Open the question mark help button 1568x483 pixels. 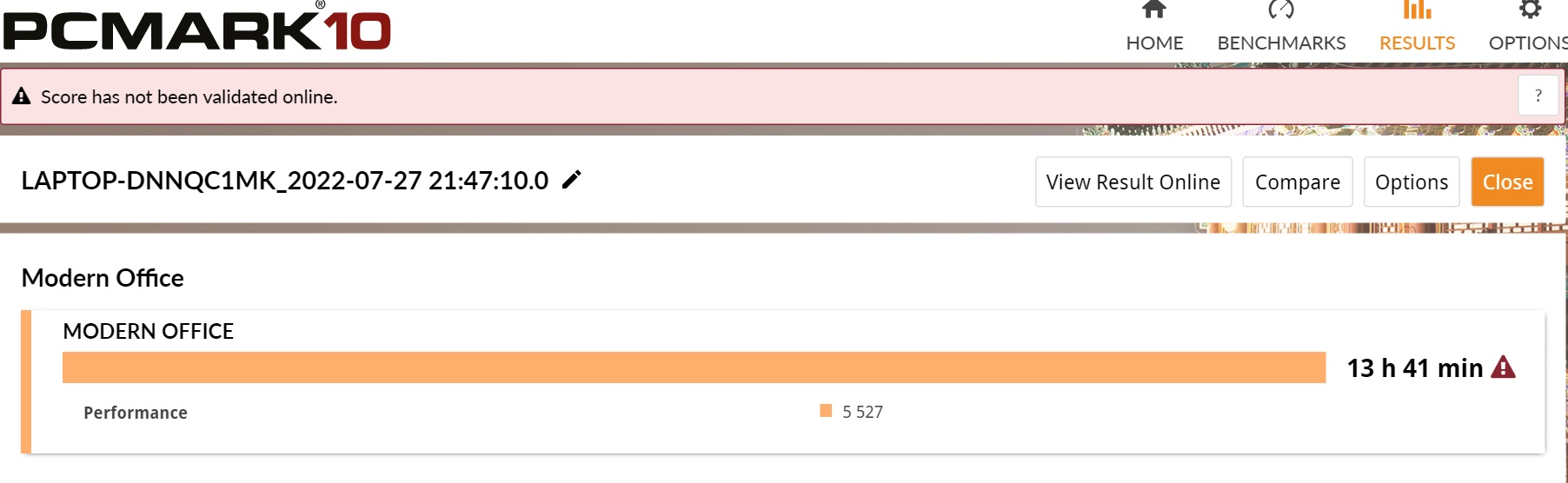click(1538, 96)
